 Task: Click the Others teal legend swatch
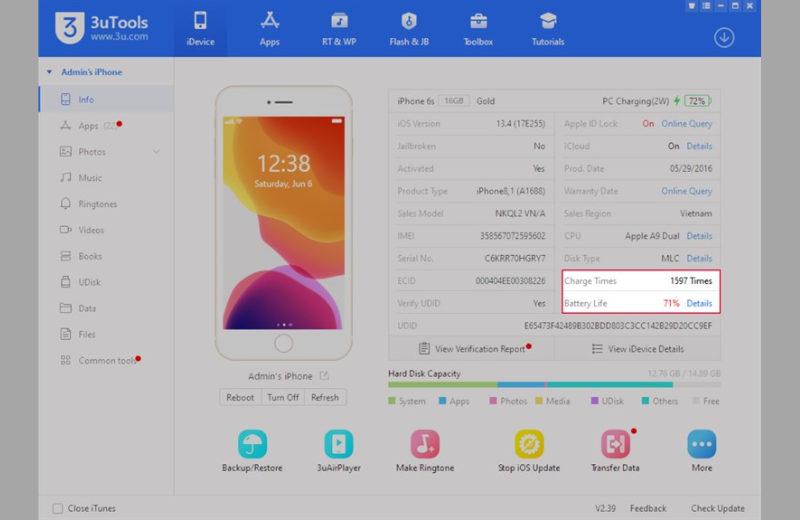645,401
